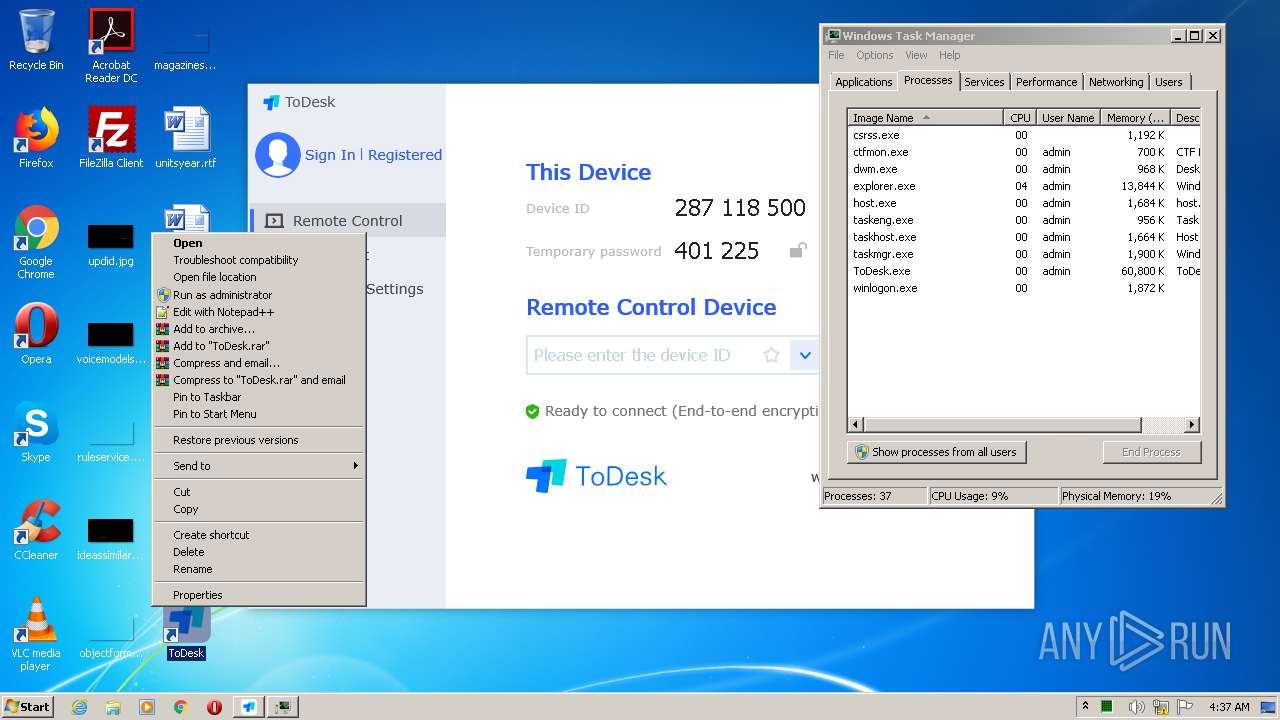Click the lock icon beside temporary password

[x=798, y=250]
